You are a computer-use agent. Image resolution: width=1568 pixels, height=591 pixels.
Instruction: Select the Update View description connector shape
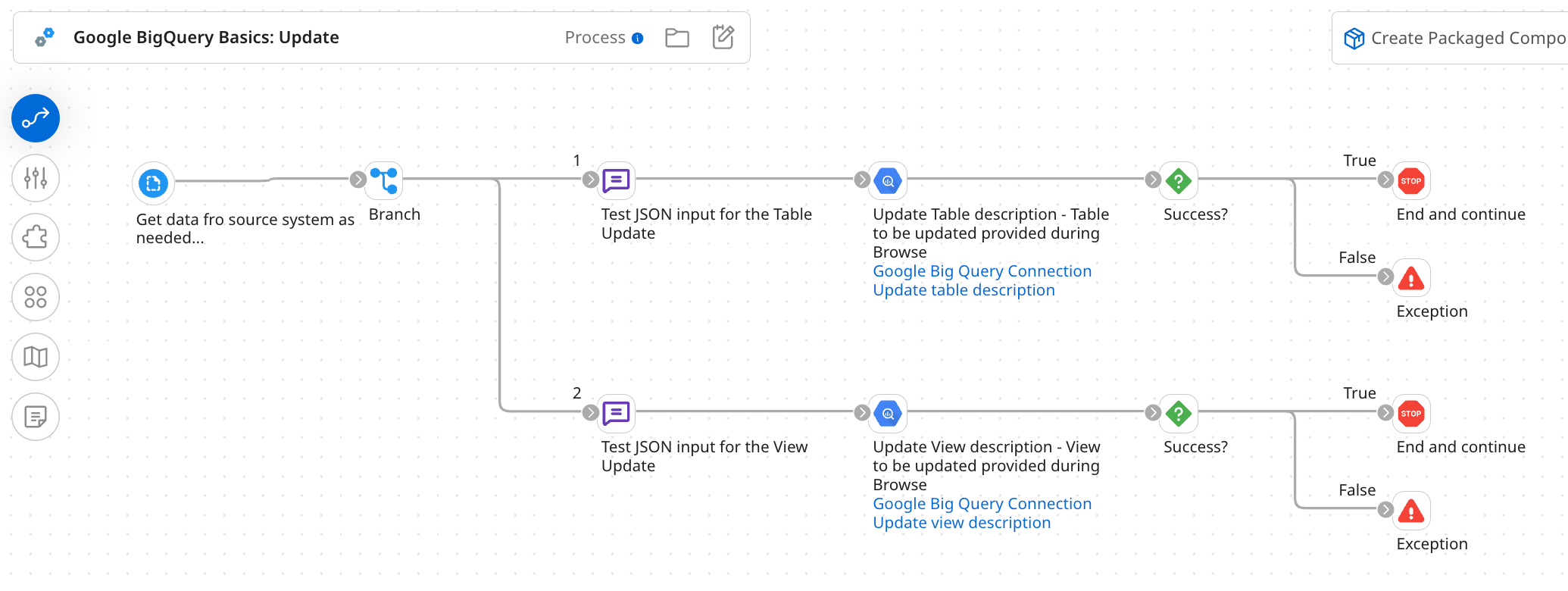[887, 414]
